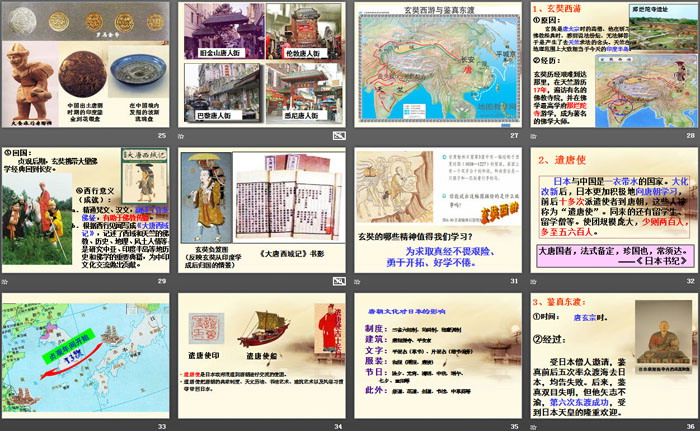
Task: Select the Chinatown gate photos slide
Action: tap(260, 64)
